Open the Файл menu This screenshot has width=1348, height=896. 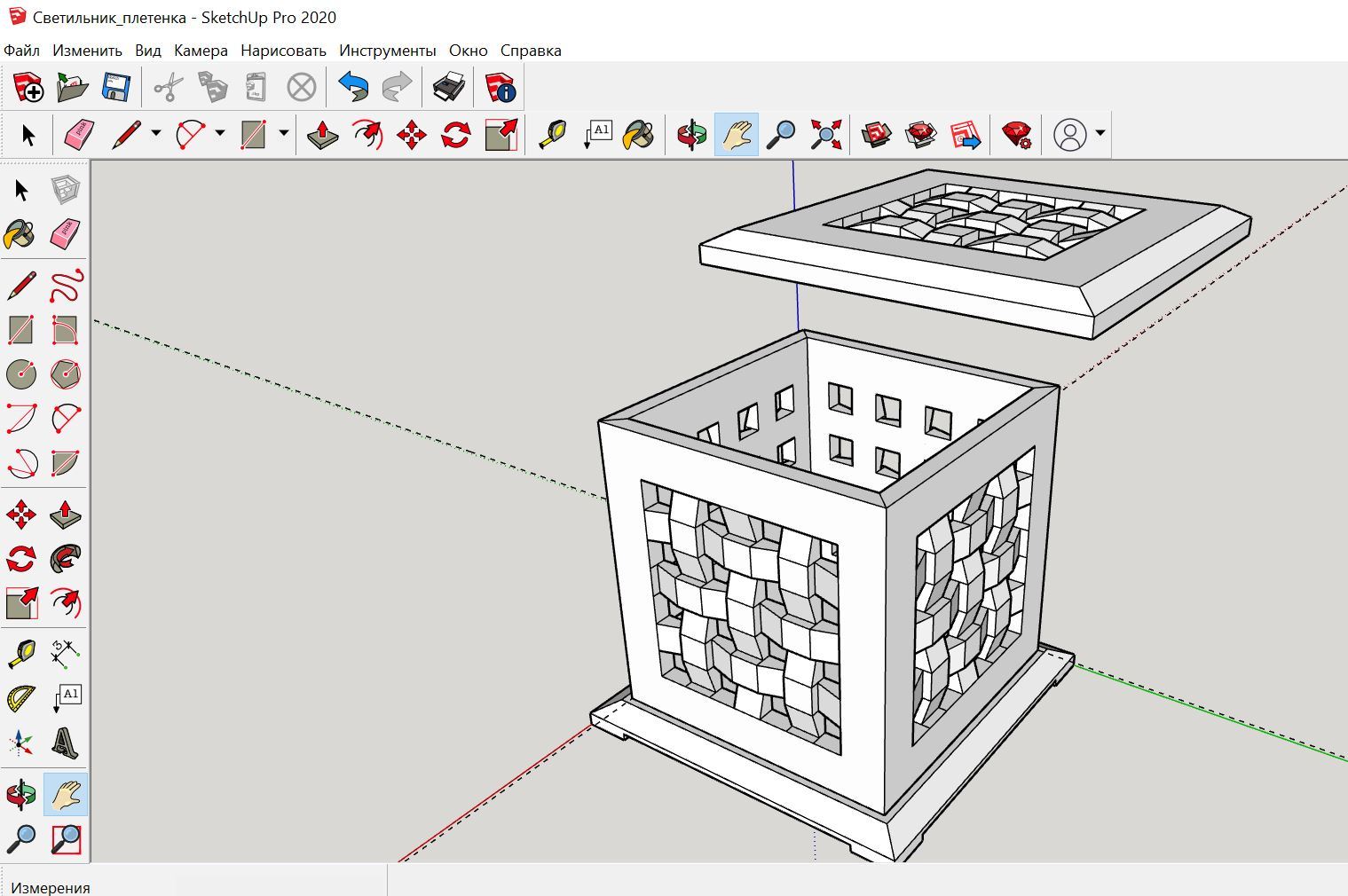[x=21, y=51]
